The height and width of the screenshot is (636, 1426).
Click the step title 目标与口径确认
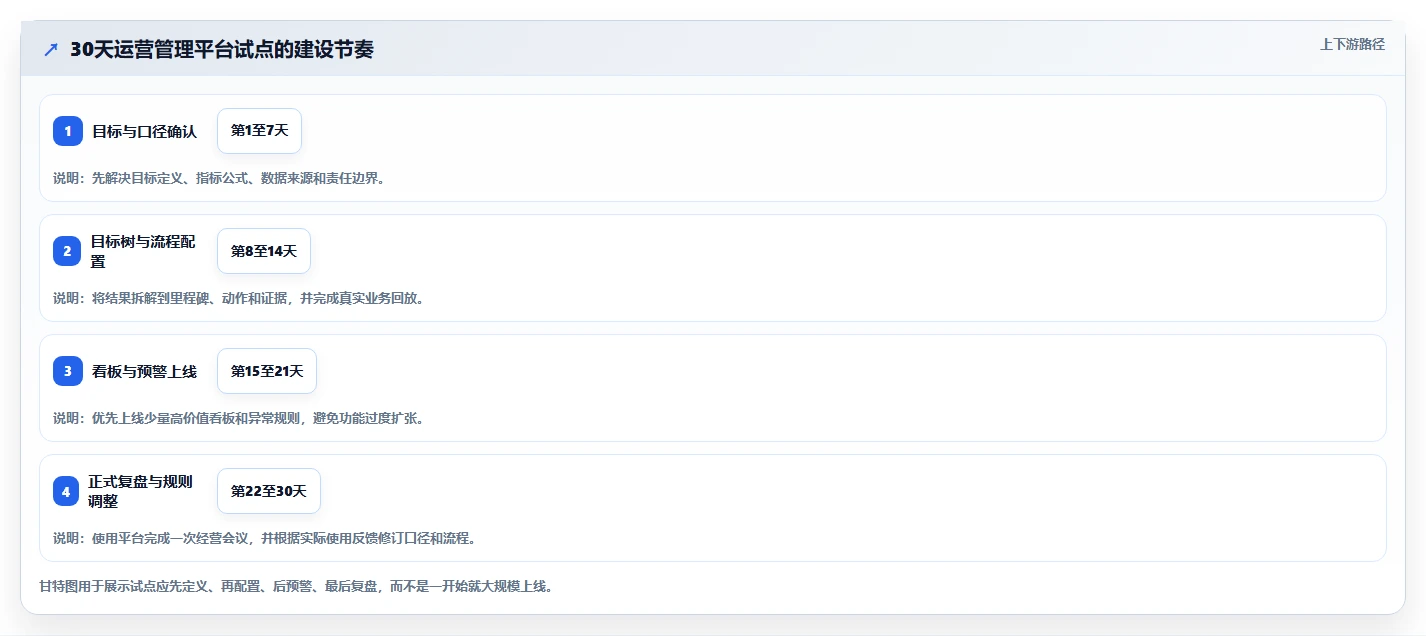(x=145, y=131)
